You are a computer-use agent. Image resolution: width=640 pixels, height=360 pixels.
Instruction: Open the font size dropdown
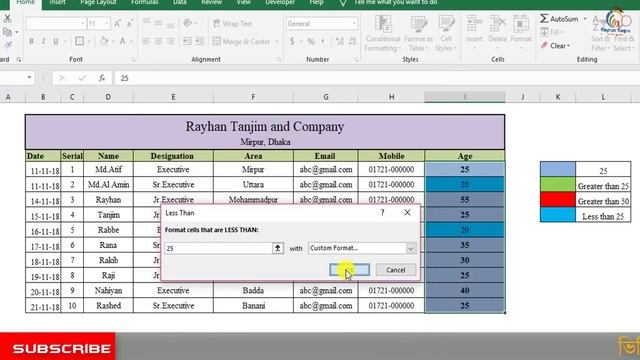pyautogui.click(x=107, y=24)
